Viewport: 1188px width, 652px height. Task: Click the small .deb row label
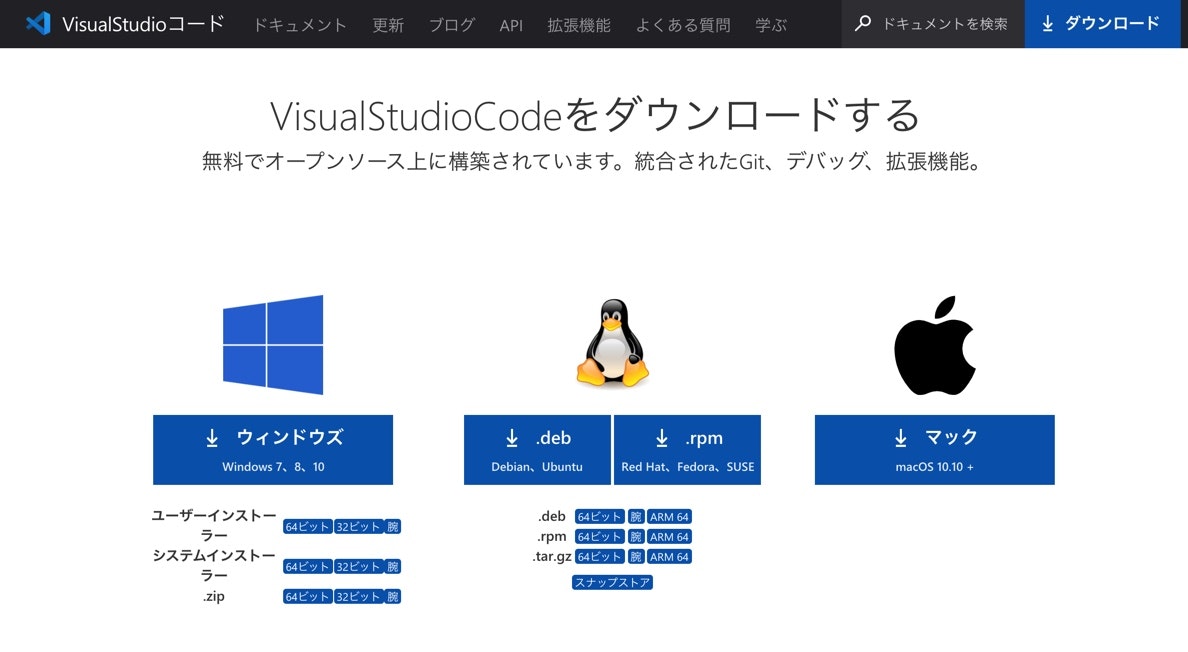tap(552, 516)
